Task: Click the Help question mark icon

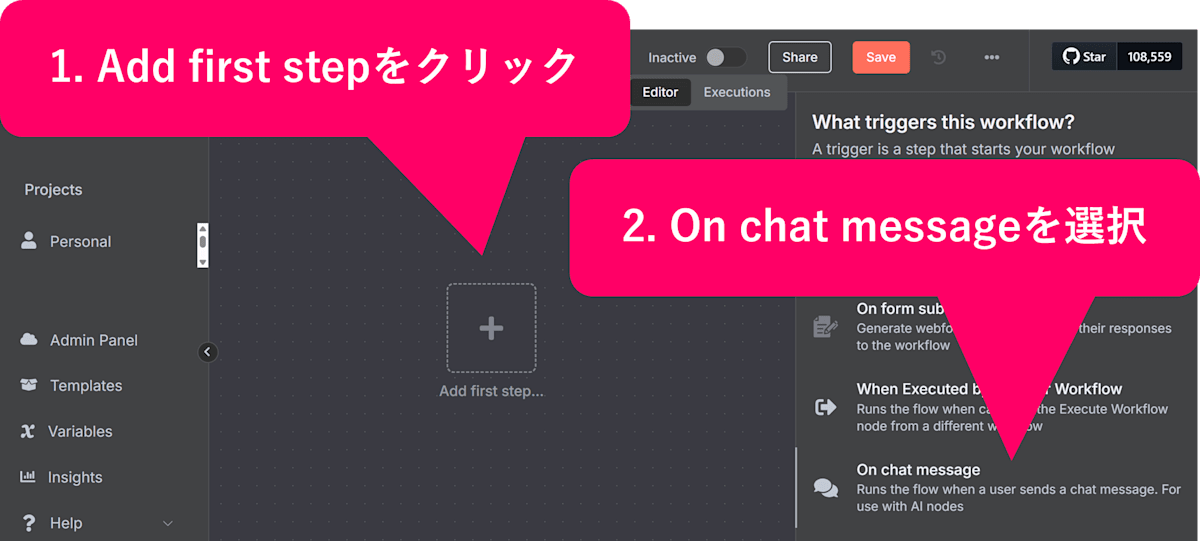Action: 28,523
